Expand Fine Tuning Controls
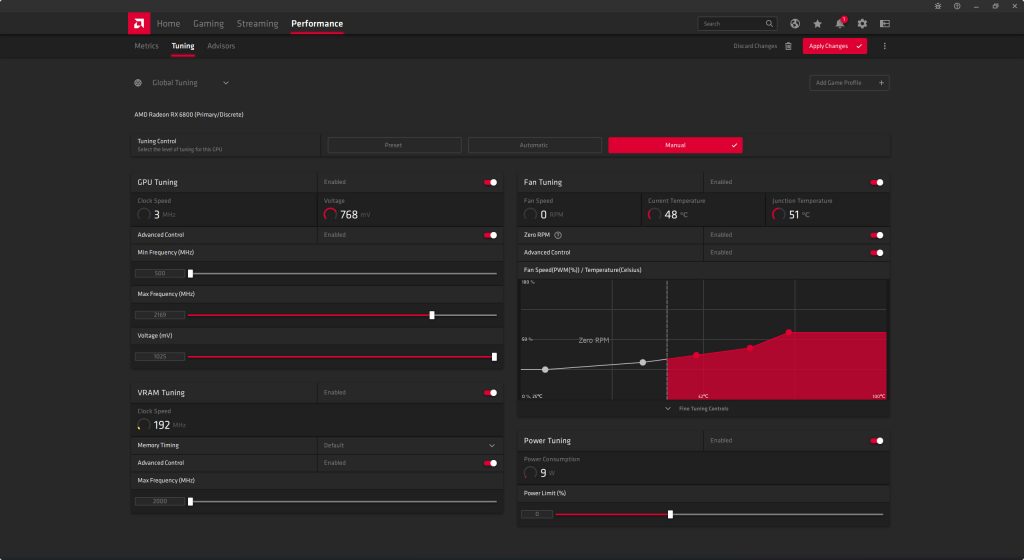Viewport: 1024px width, 560px height. click(697, 409)
